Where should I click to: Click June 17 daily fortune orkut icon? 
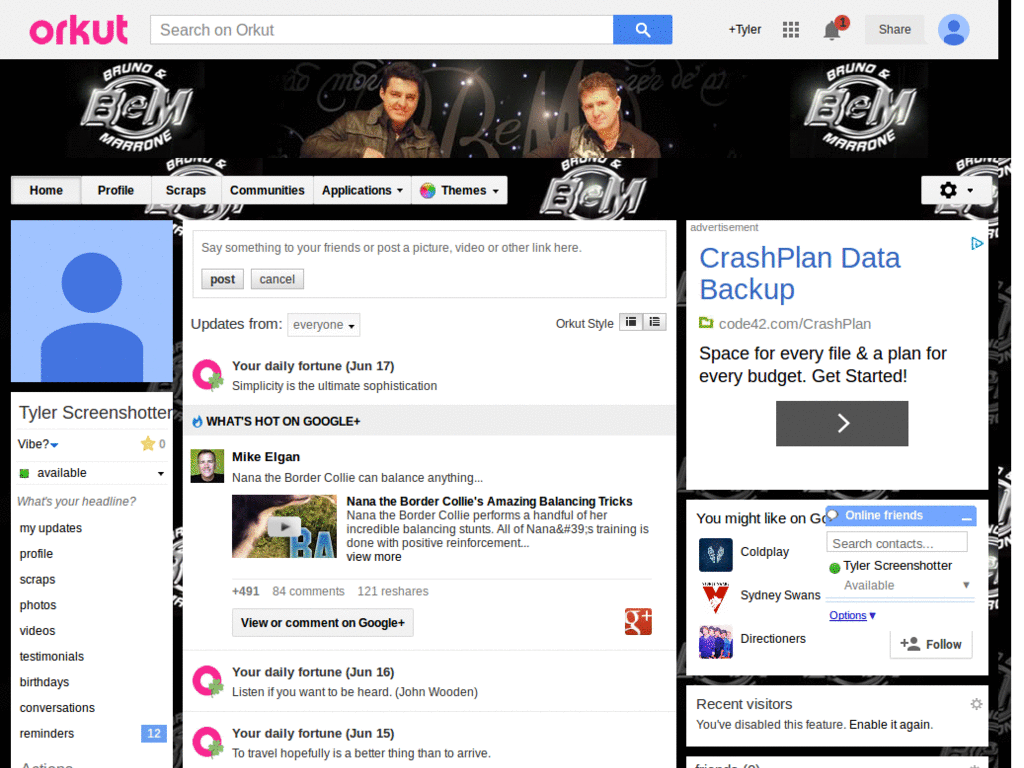(x=208, y=376)
